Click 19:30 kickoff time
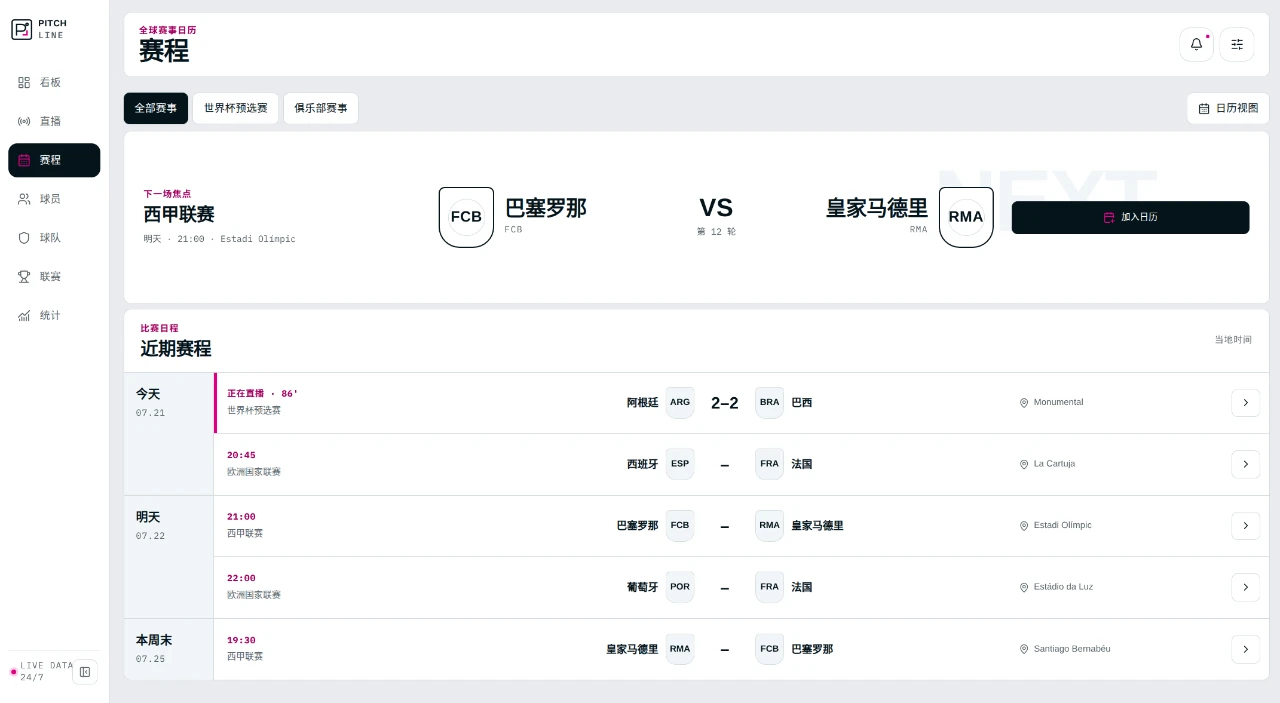Image resolution: width=1280 pixels, height=703 pixels. pos(241,640)
